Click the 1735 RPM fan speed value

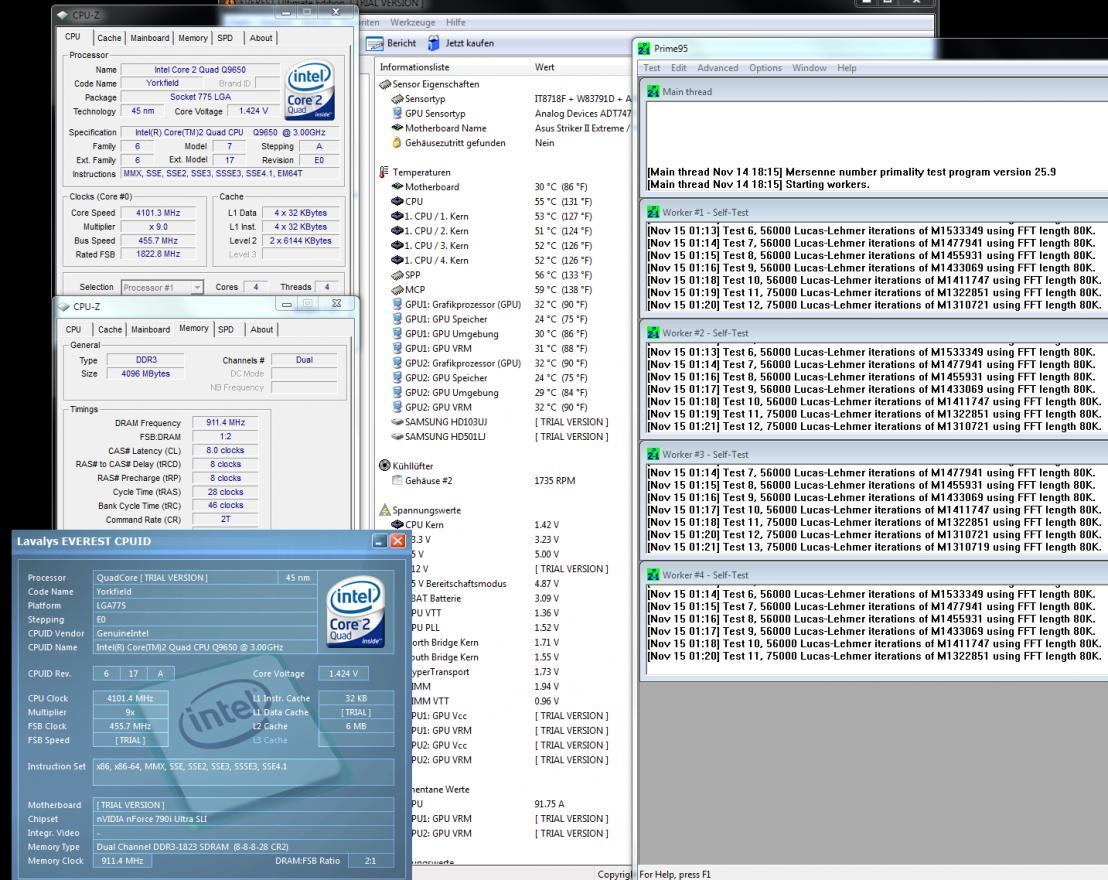tap(555, 481)
